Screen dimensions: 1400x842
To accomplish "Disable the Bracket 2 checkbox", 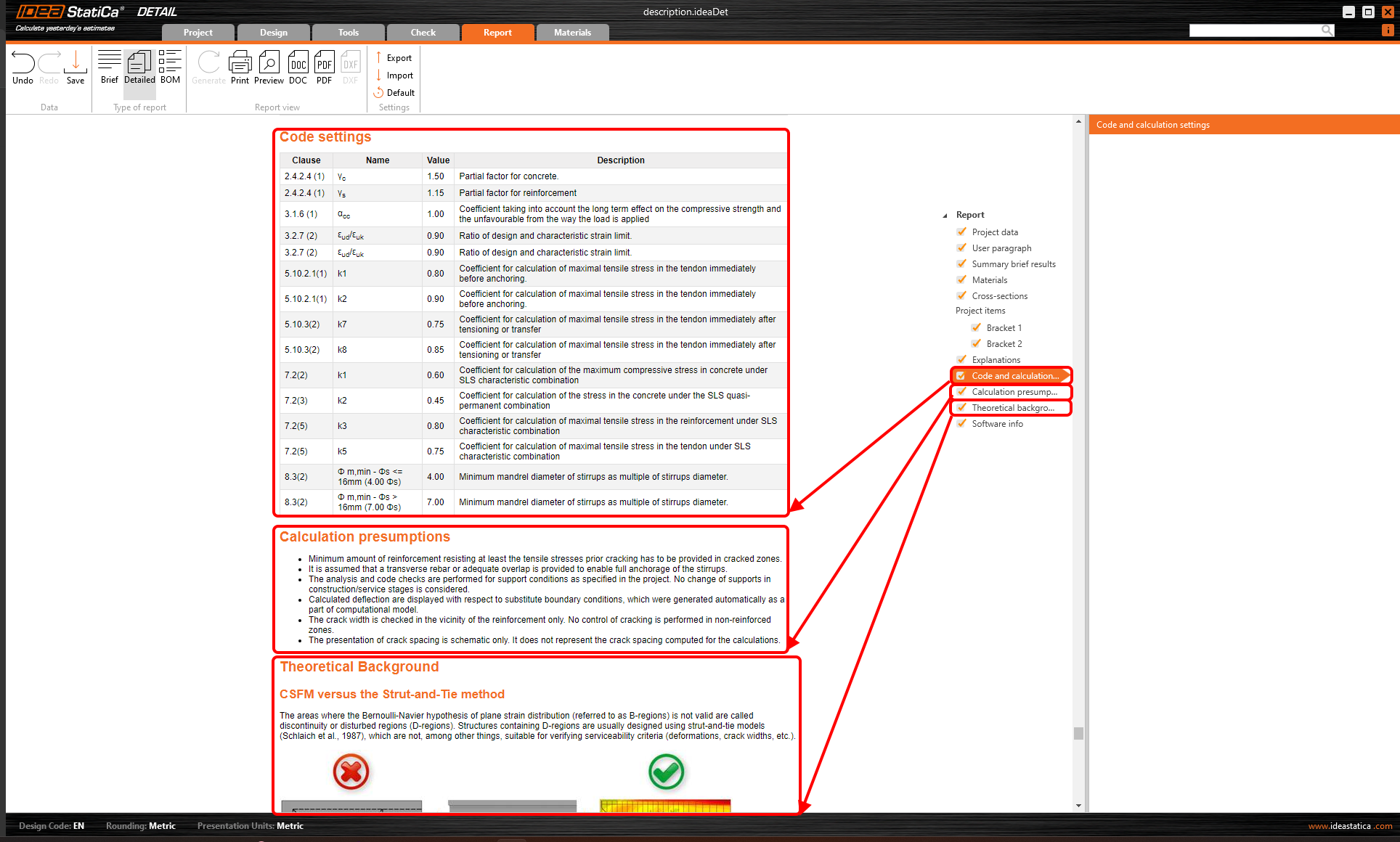I will tap(976, 343).
